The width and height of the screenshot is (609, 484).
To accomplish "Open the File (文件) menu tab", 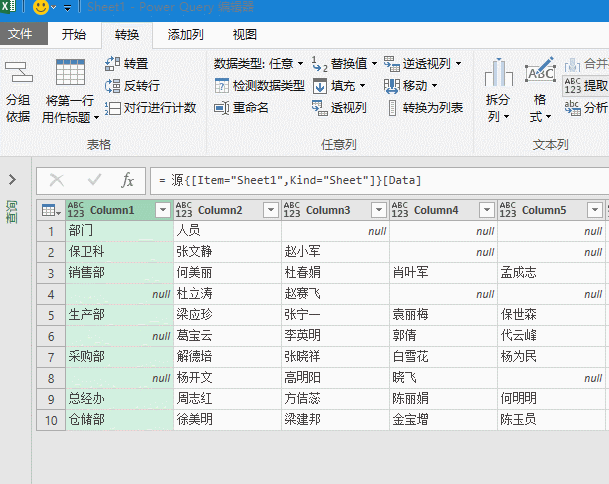I will [20, 34].
